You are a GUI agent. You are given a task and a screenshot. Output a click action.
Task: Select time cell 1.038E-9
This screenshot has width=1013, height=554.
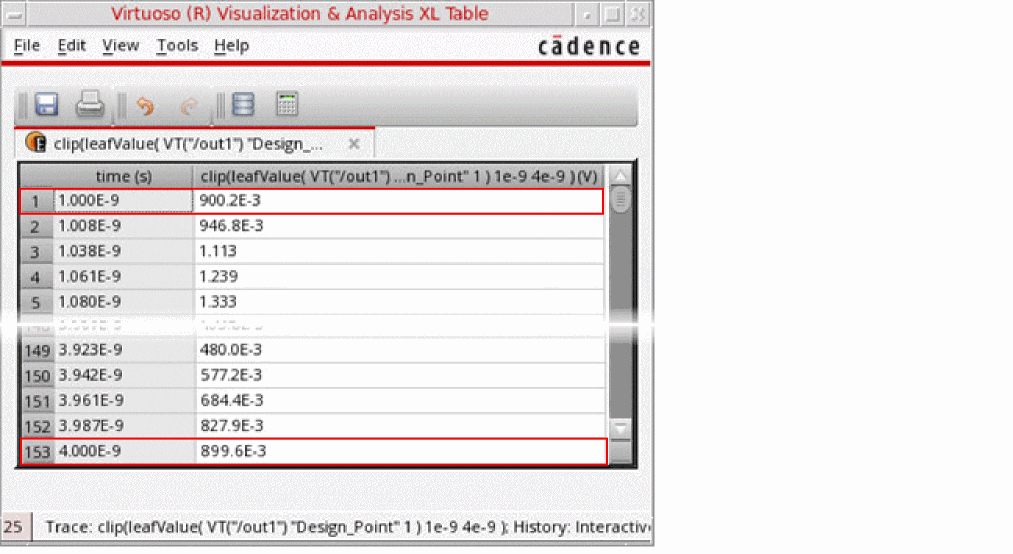tap(123, 251)
